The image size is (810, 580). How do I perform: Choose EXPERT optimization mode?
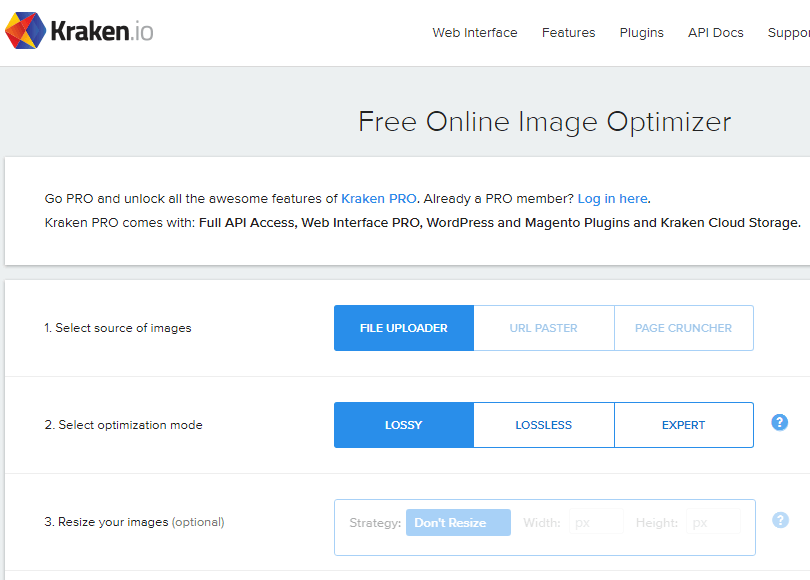click(683, 425)
